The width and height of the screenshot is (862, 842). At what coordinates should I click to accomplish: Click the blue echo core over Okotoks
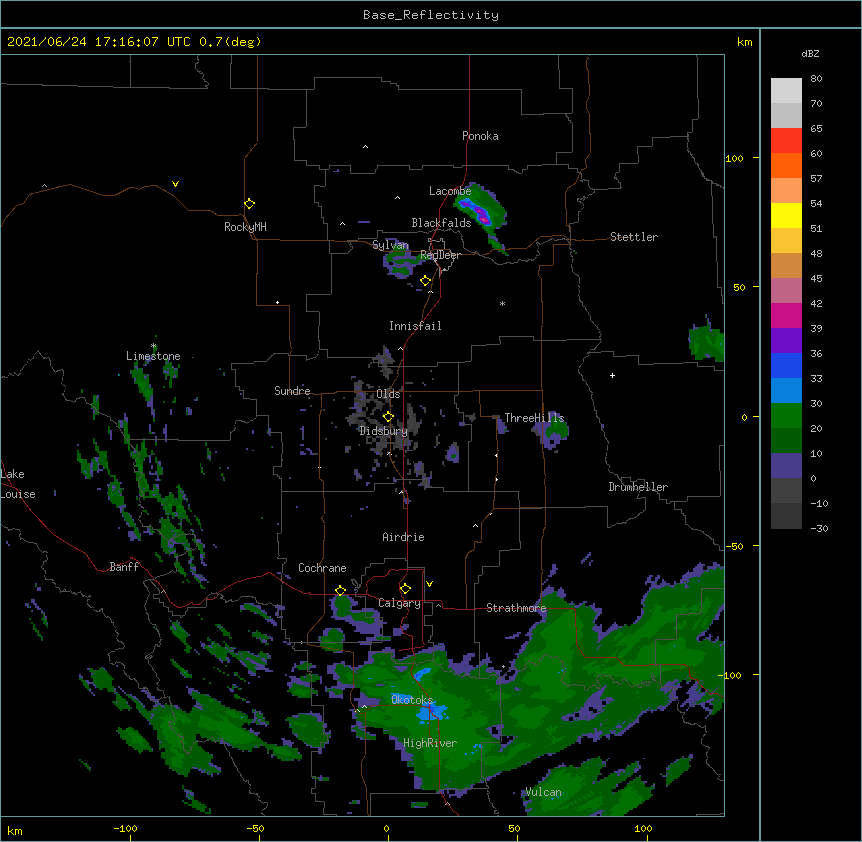pos(431,713)
